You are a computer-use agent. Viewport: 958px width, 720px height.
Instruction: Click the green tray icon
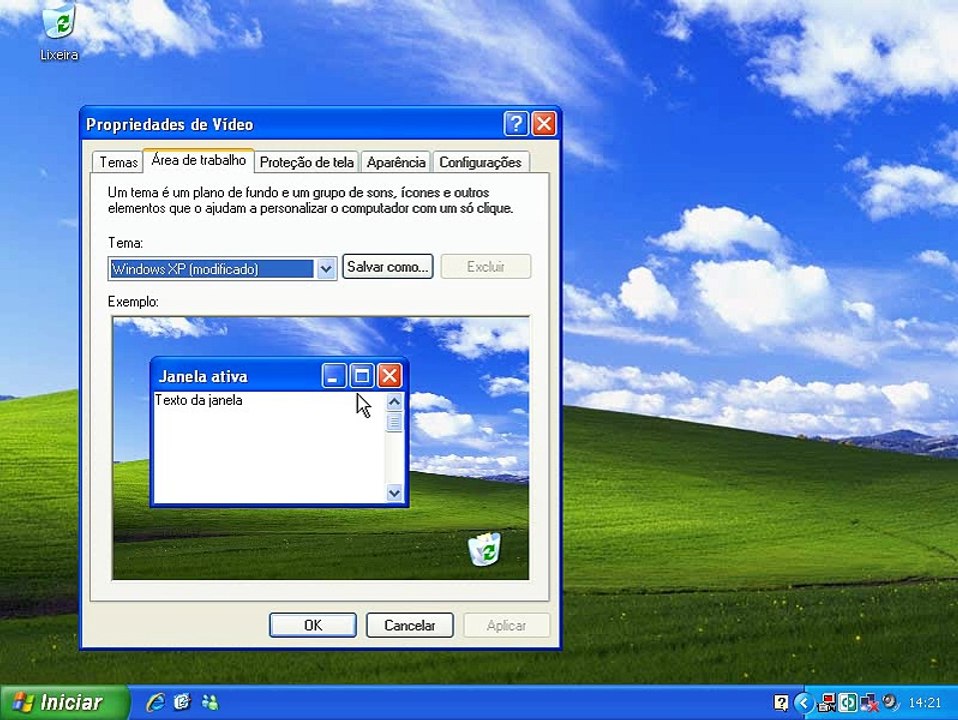pos(847,703)
